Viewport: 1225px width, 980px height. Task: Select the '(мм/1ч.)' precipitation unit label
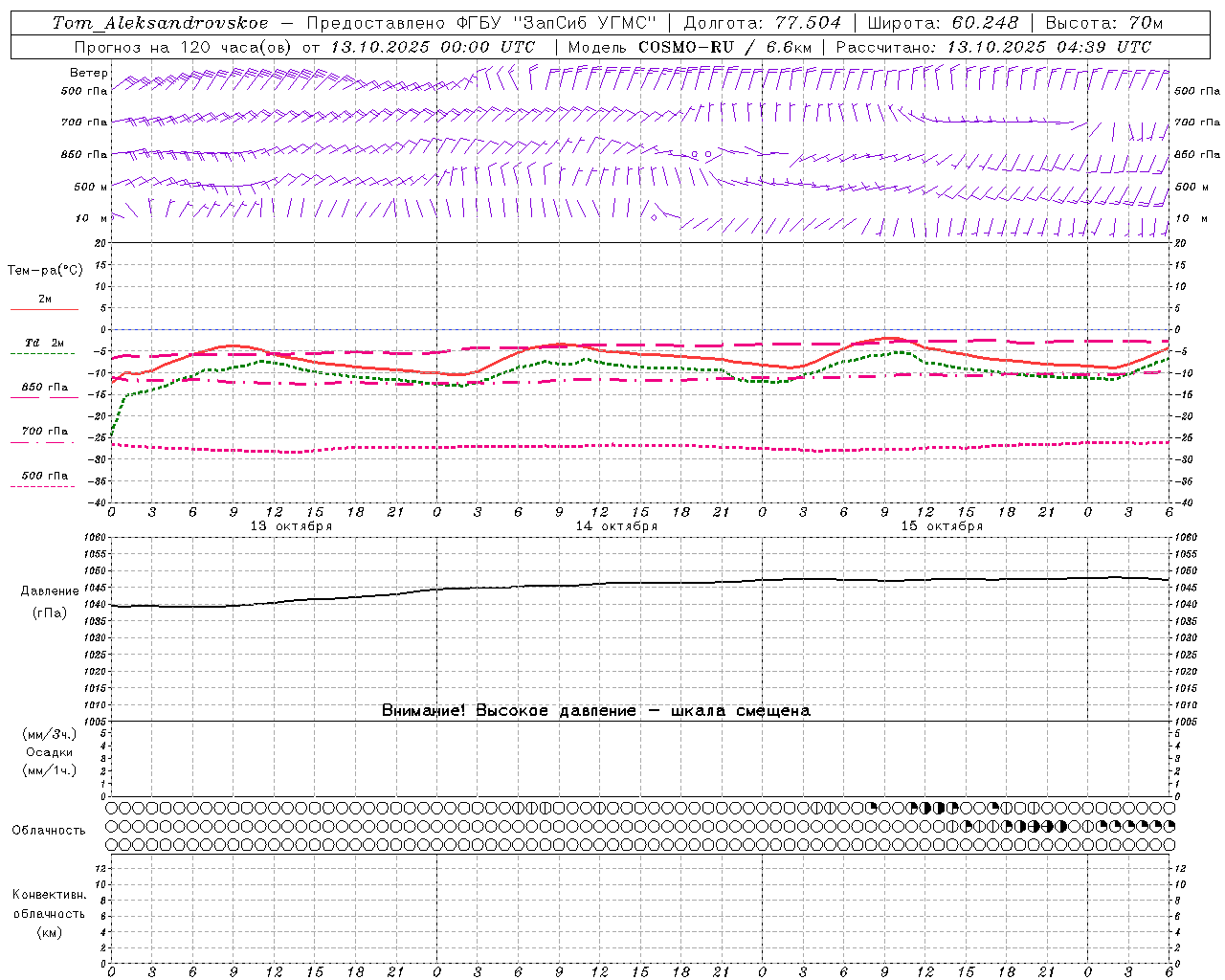(x=50, y=770)
